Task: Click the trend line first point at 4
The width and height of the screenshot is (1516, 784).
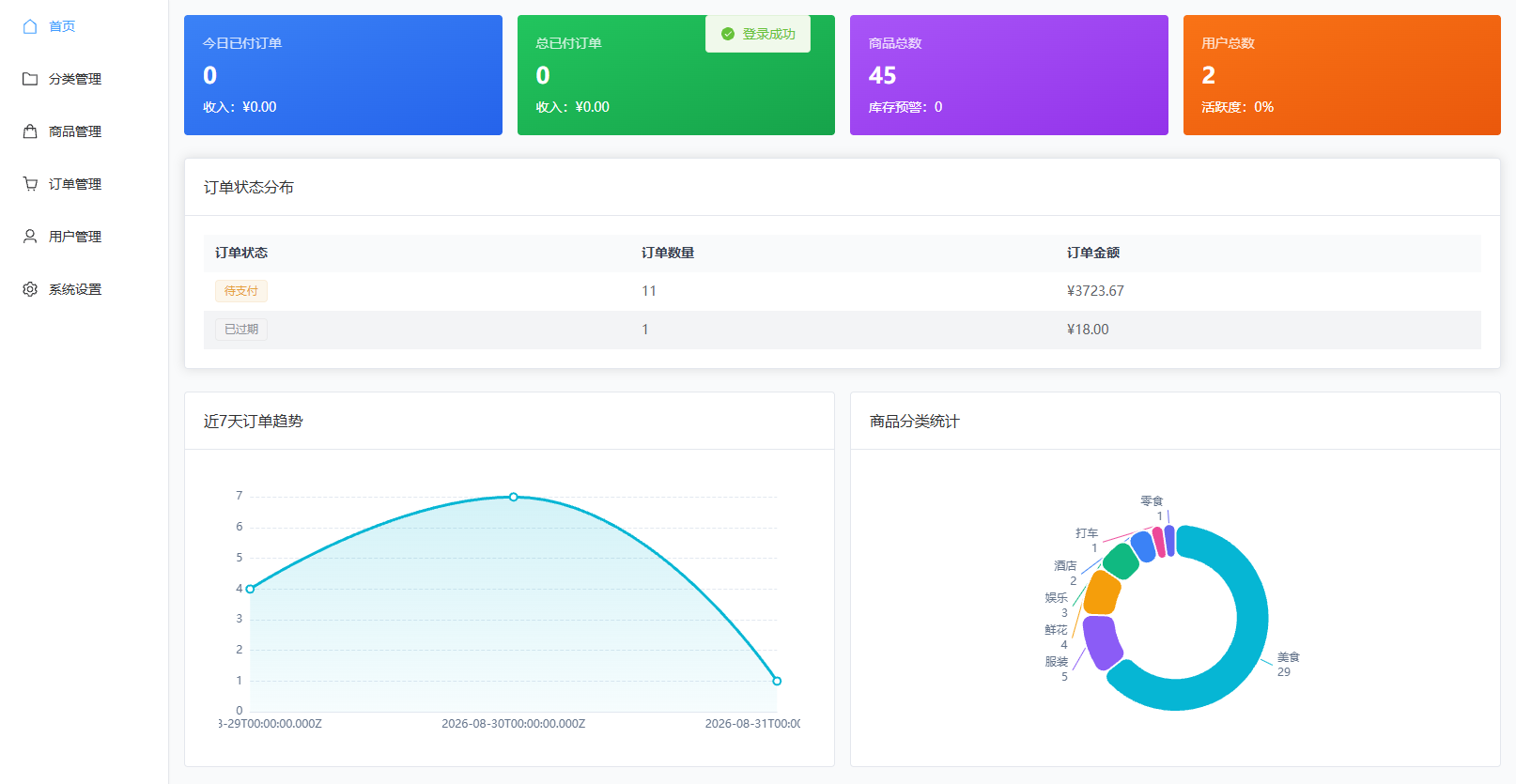Action: tap(250, 589)
